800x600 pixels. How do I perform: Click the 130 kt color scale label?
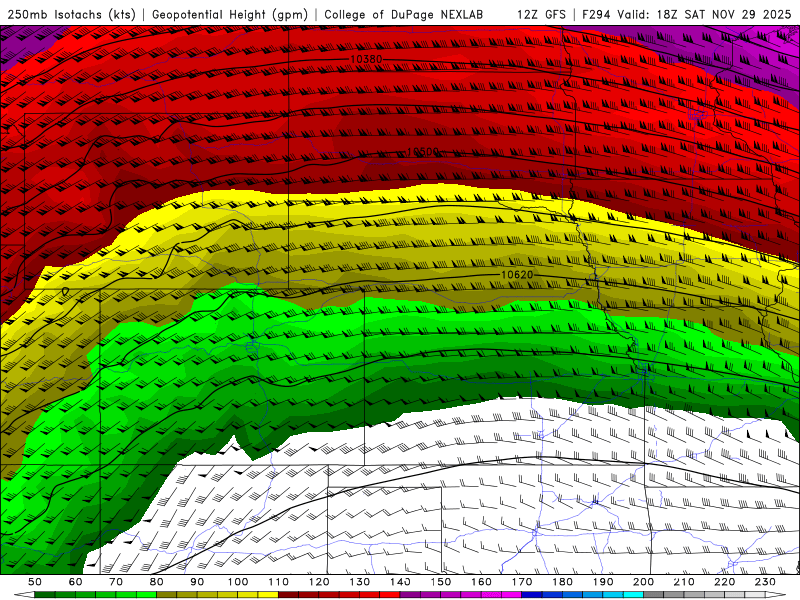coord(360,582)
